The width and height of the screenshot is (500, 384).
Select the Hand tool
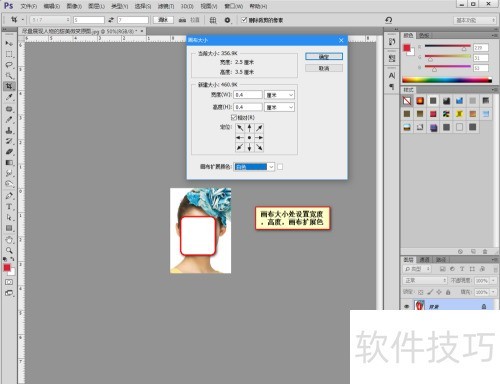click(9, 240)
